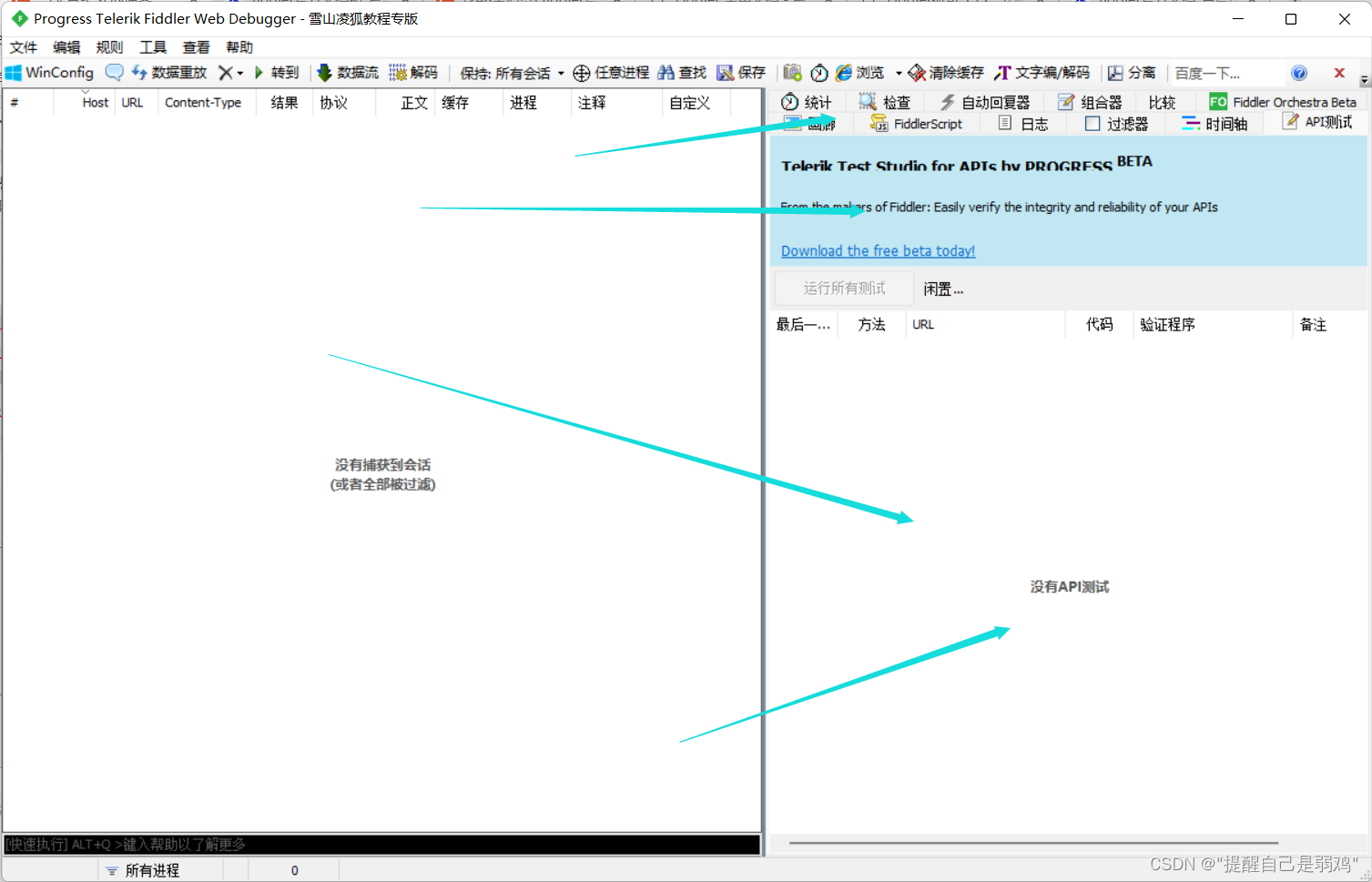This screenshot has width=1372, height=882.
Task: Open the 帮助 menu
Action: (x=239, y=47)
